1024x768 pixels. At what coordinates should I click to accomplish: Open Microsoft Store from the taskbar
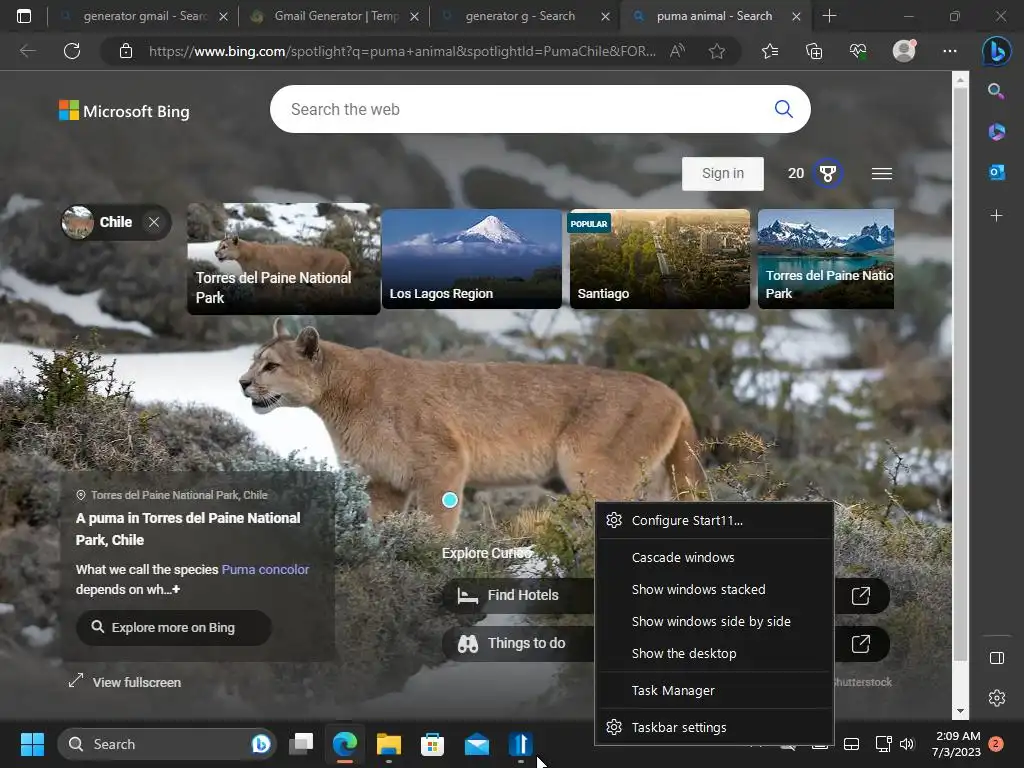(432, 744)
